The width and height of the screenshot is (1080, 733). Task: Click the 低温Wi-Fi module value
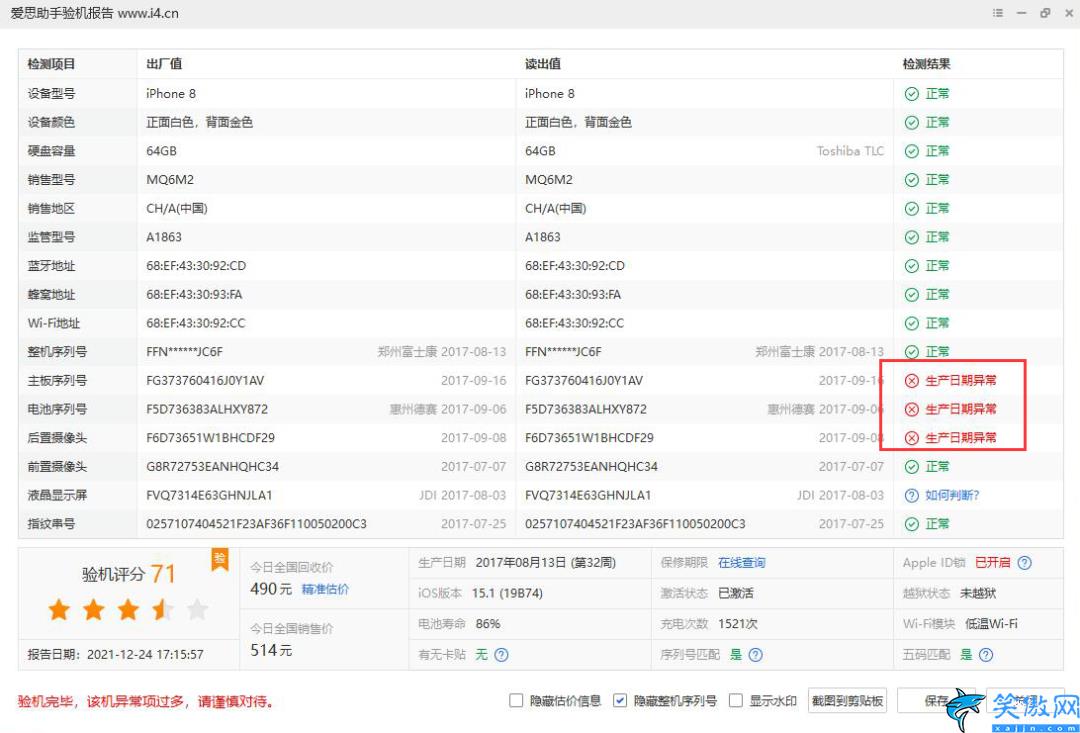(x=991, y=624)
